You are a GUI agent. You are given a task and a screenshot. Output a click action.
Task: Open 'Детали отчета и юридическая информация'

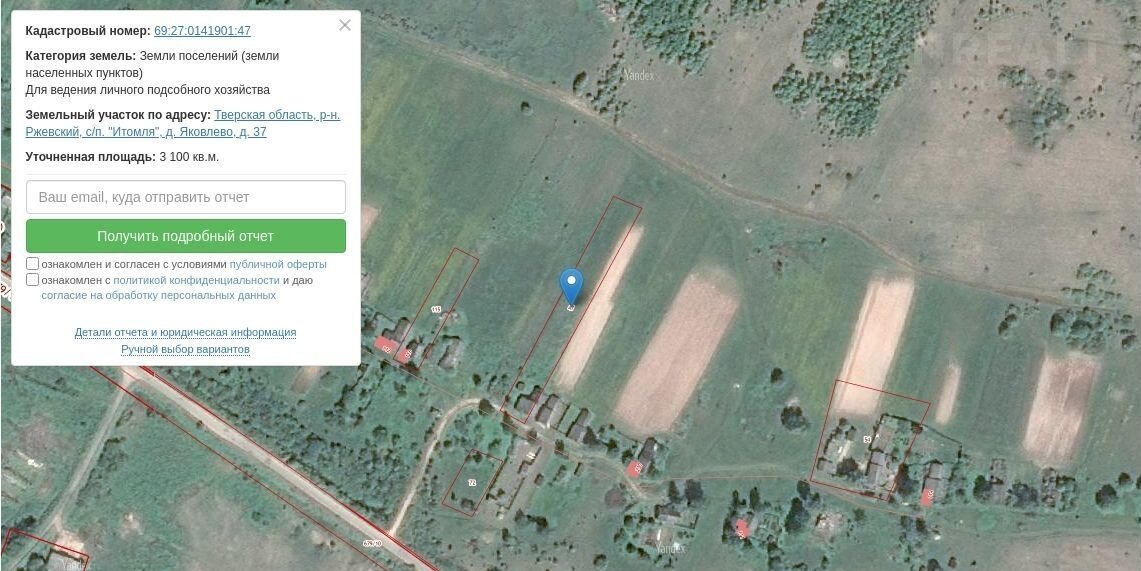pos(186,332)
